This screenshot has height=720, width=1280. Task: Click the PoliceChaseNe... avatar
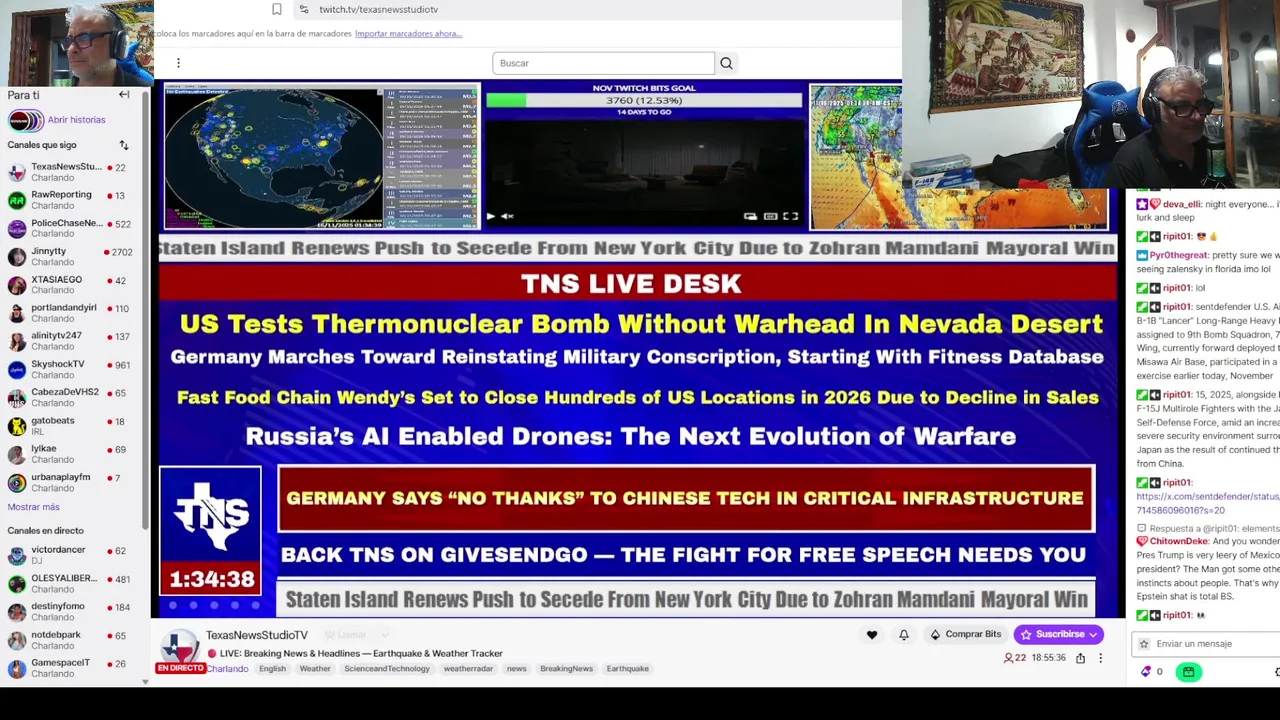17,229
